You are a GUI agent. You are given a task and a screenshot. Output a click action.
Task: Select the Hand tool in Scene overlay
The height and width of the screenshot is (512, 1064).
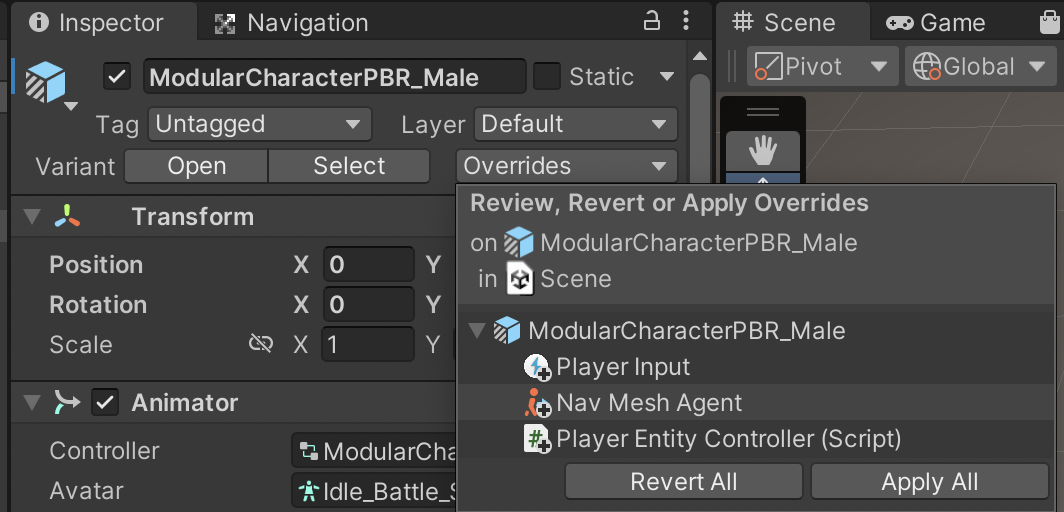coord(763,151)
